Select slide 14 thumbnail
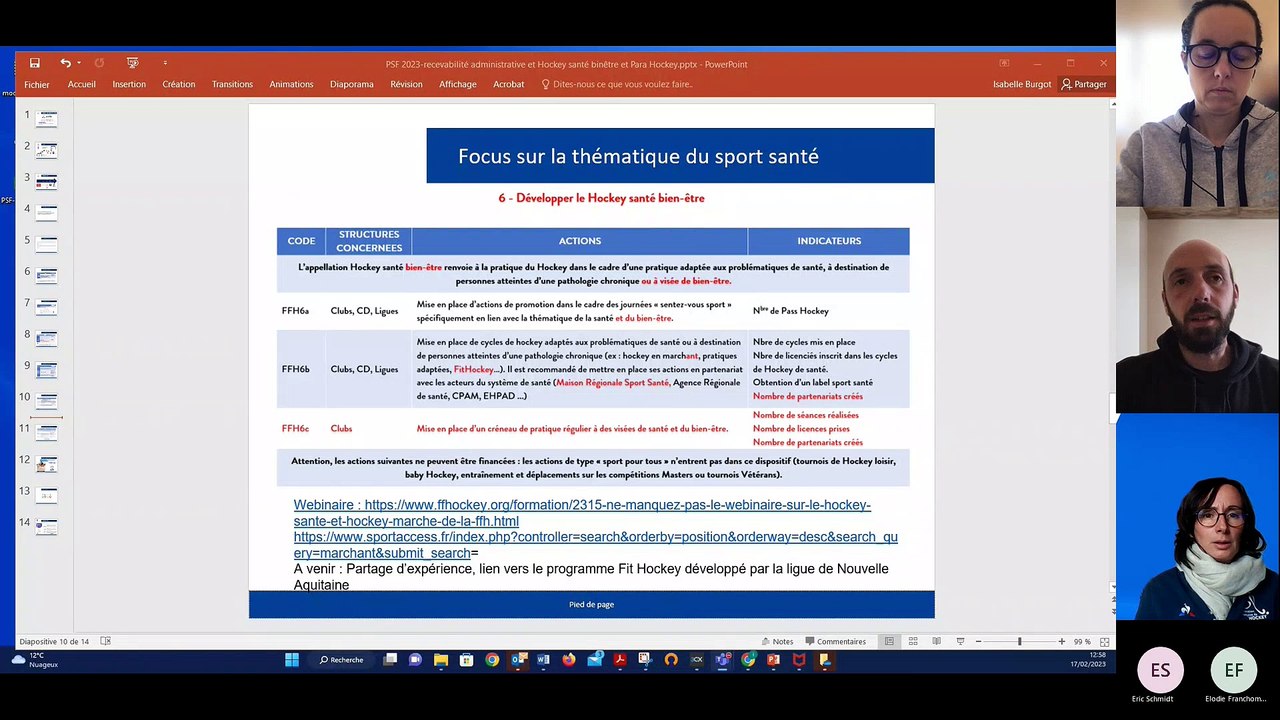Screen dimensions: 1280x720 (47, 526)
